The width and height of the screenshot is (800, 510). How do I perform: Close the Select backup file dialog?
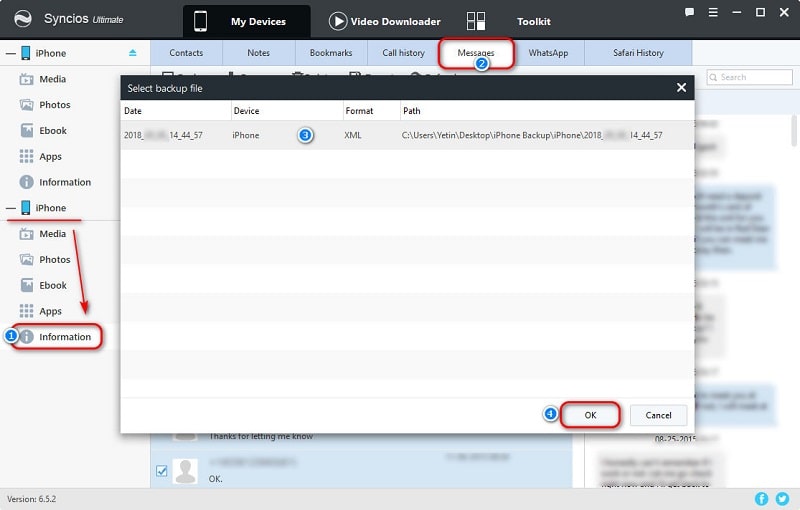[681, 88]
